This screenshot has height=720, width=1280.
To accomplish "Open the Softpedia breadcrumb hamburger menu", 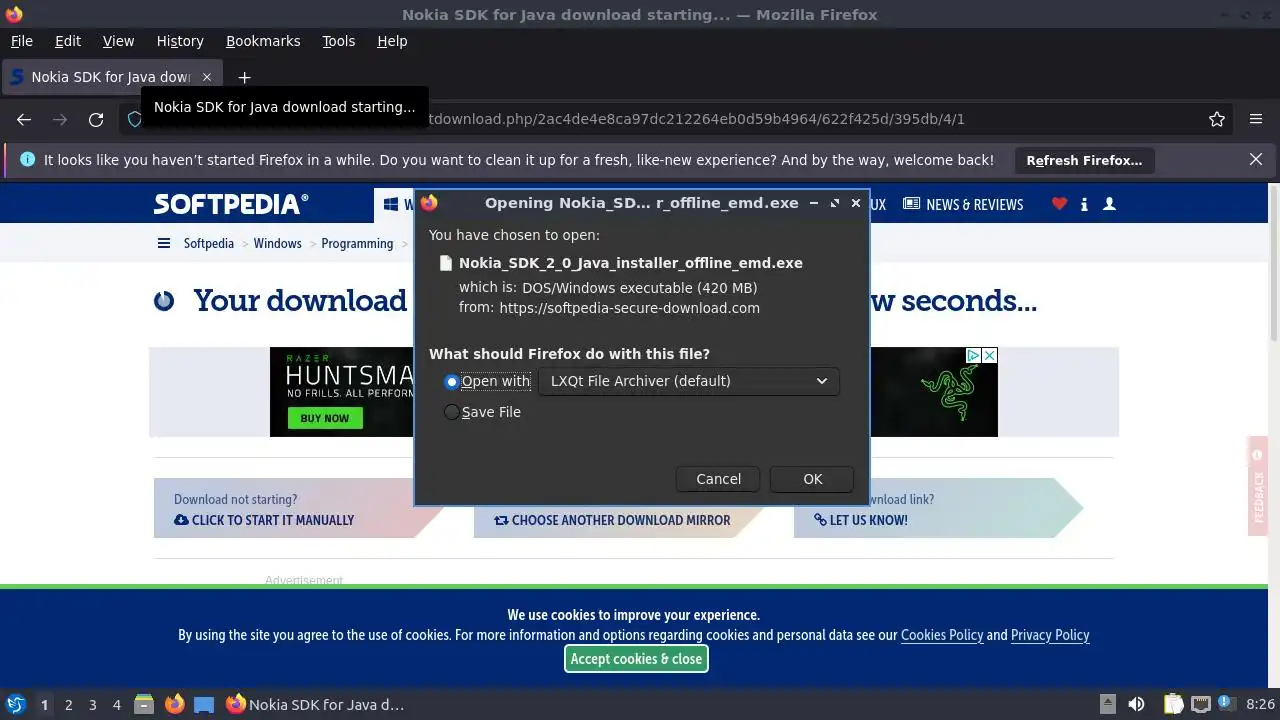I will click(164, 243).
